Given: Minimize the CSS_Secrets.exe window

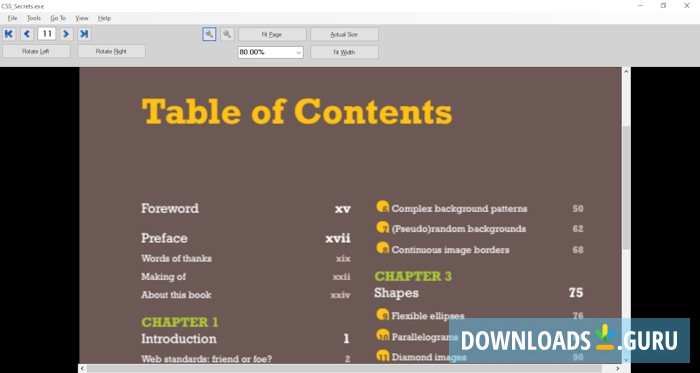Looking at the screenshot, I should click(x=640, y=5).
